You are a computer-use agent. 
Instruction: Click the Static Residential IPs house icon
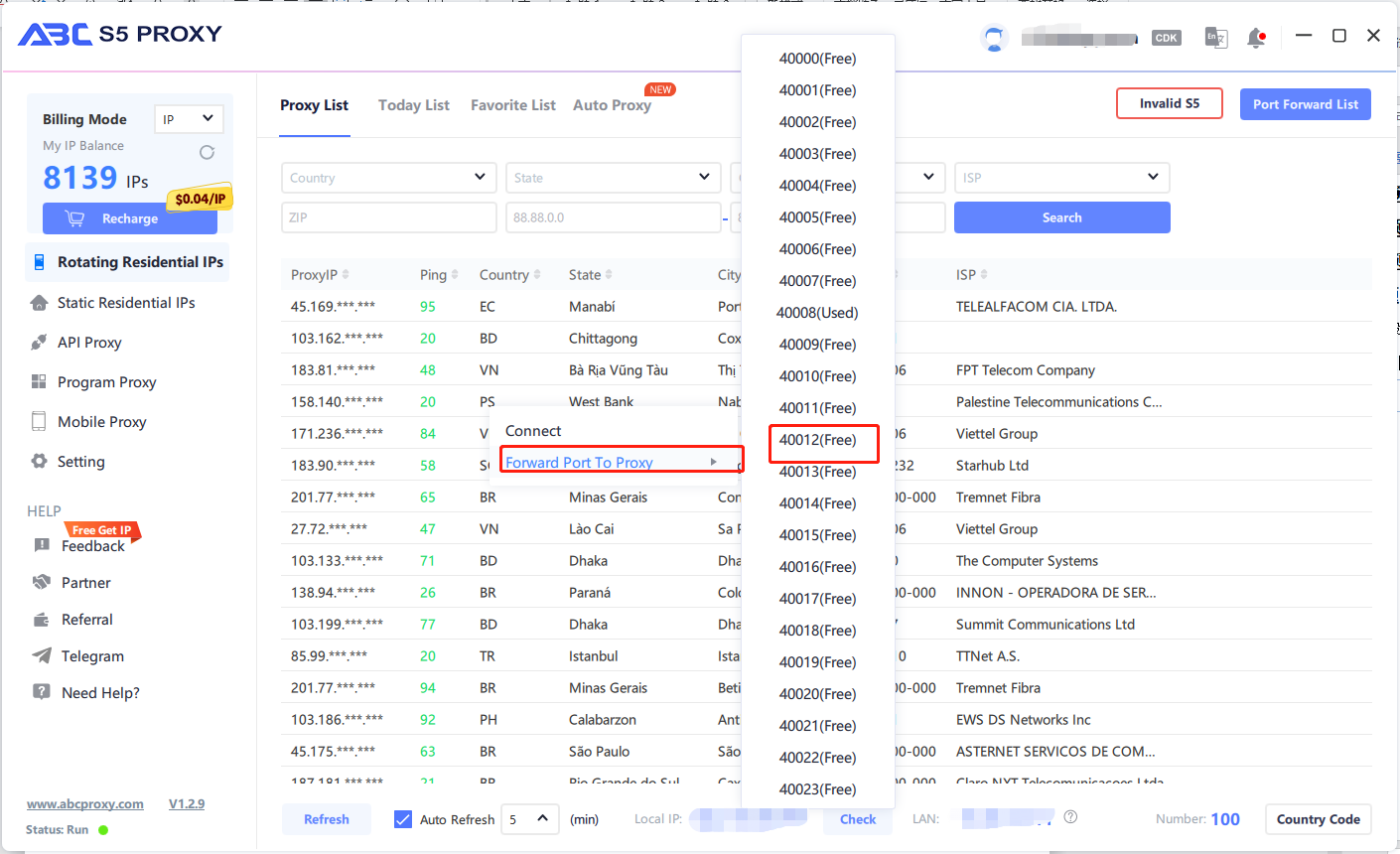click(39, 303)
